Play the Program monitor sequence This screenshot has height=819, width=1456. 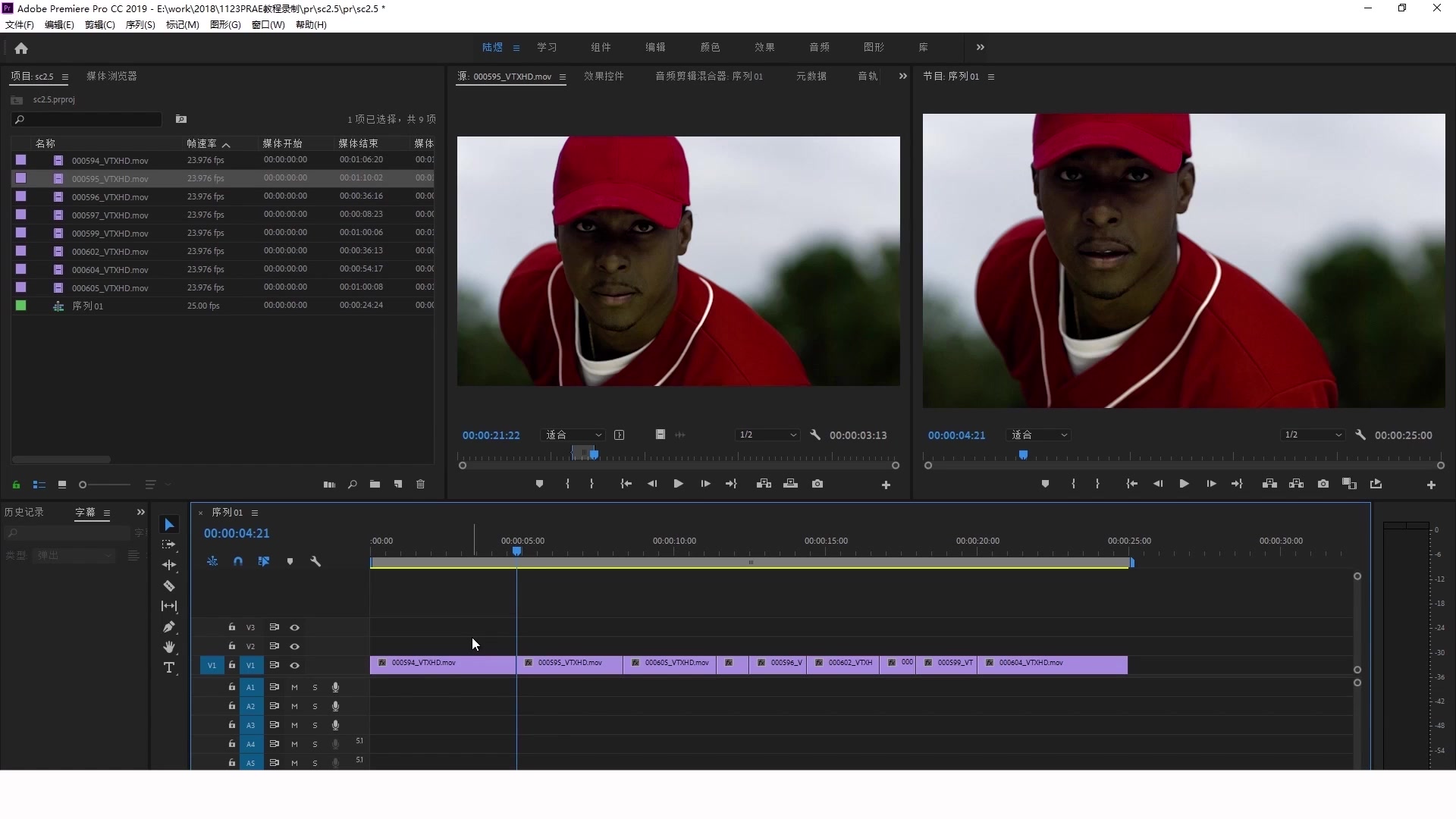point(1184,484)
